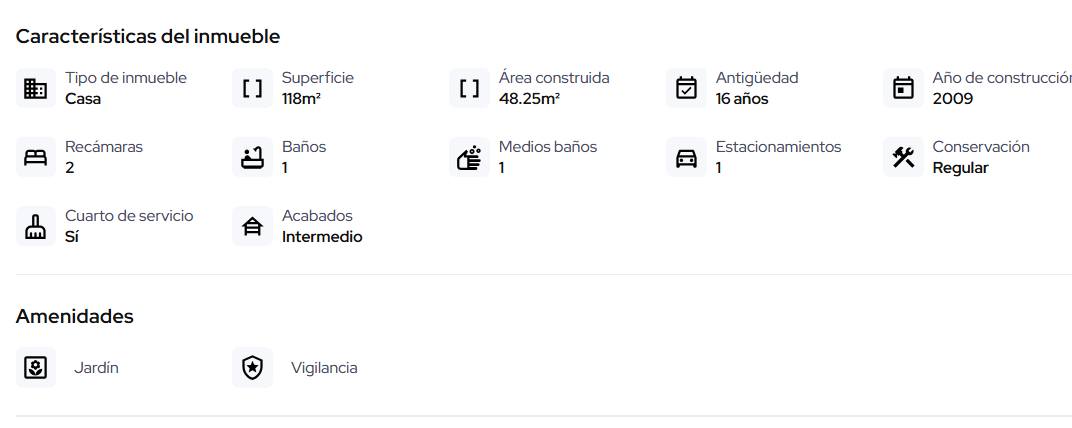This screenshot has width=1072, height=428.
Task: Click the Jardín amenity label
Action: tap(96, 368)
